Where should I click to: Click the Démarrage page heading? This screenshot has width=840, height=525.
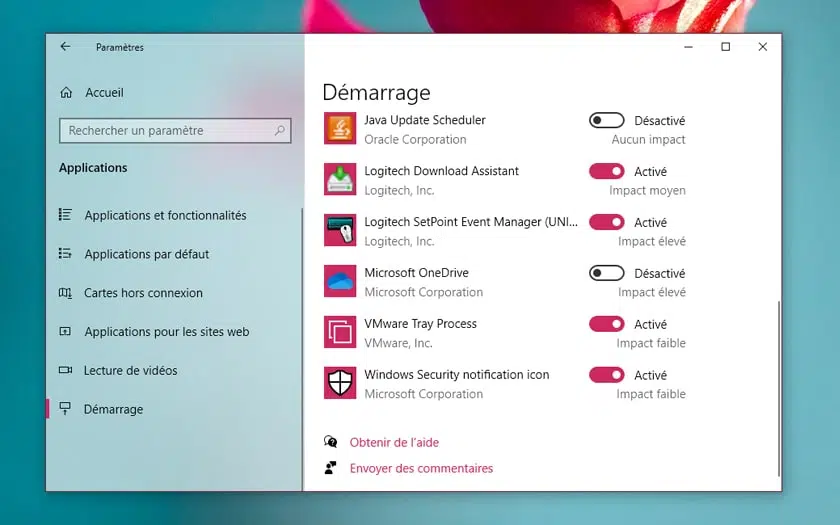coord(376,93)
